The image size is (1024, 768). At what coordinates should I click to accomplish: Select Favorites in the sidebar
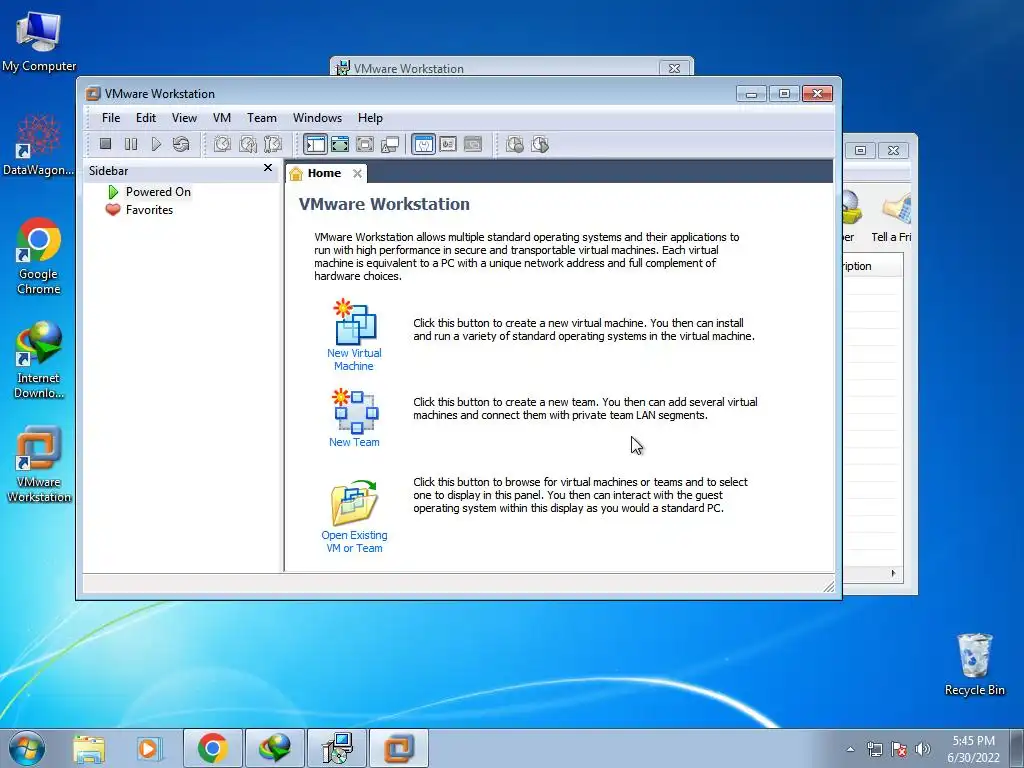point(149,210)
